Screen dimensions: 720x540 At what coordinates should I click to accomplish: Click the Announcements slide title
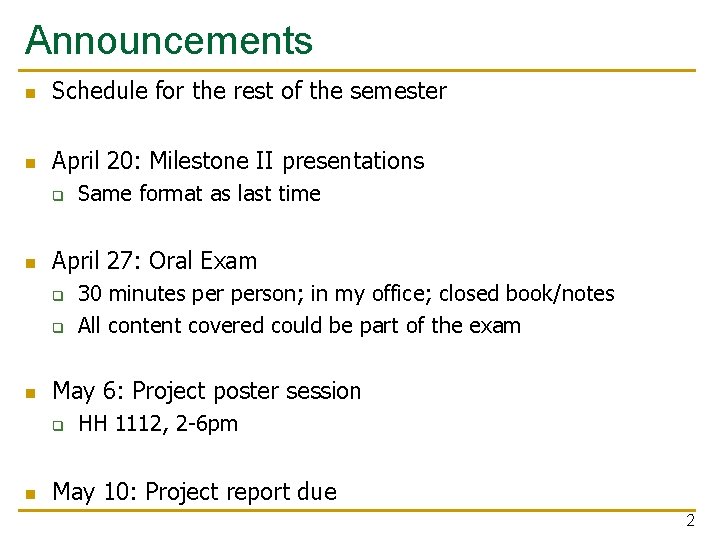168,40
